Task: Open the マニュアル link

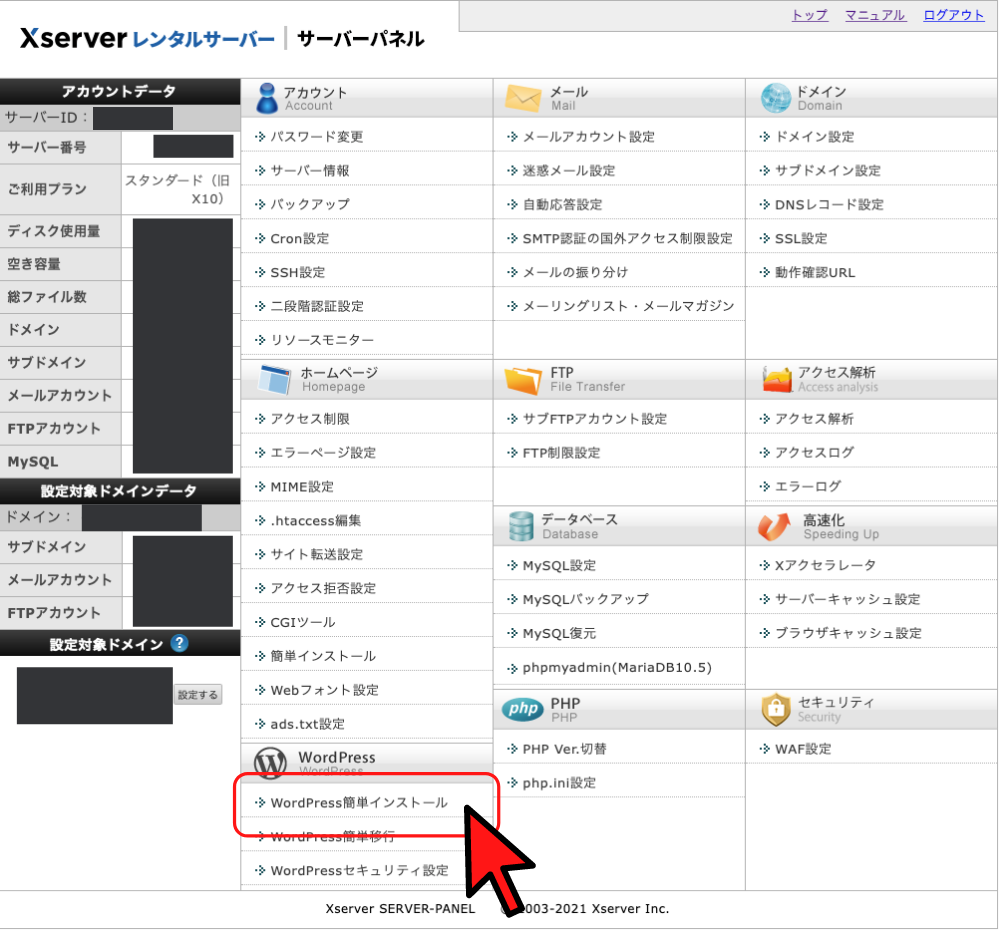Action: (x=875, y=15)
